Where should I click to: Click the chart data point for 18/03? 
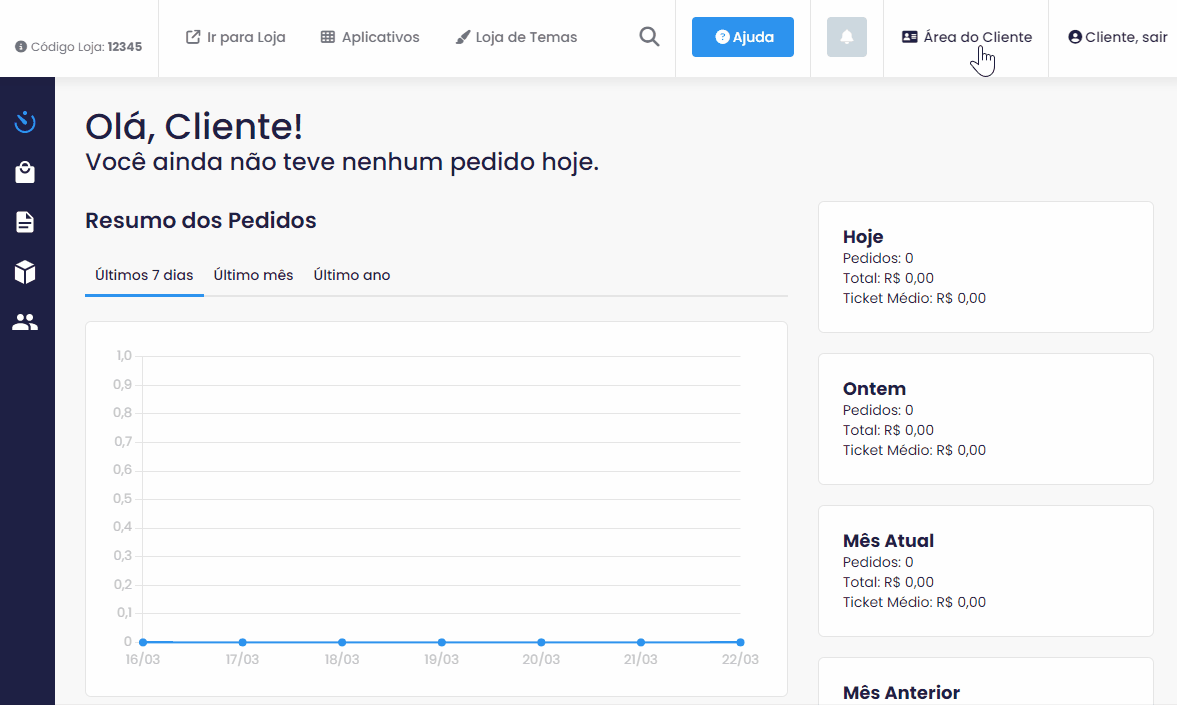coord(342,642)
